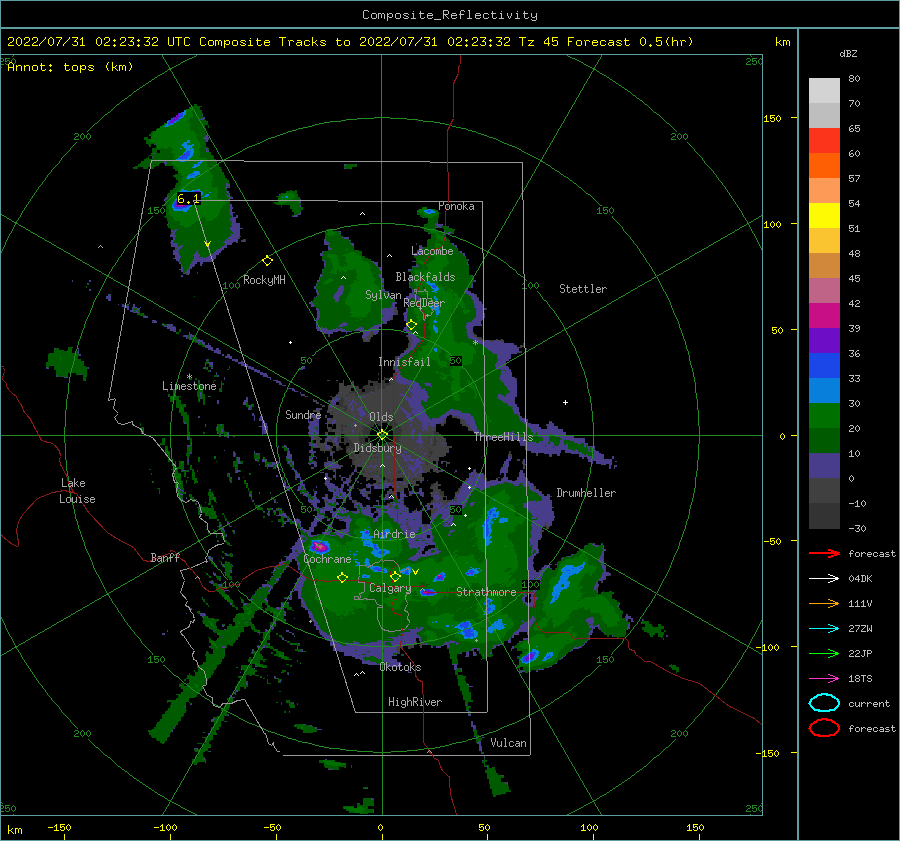Click the red forecast ellipse legend
900x841 pixels.
pos(824,728)
